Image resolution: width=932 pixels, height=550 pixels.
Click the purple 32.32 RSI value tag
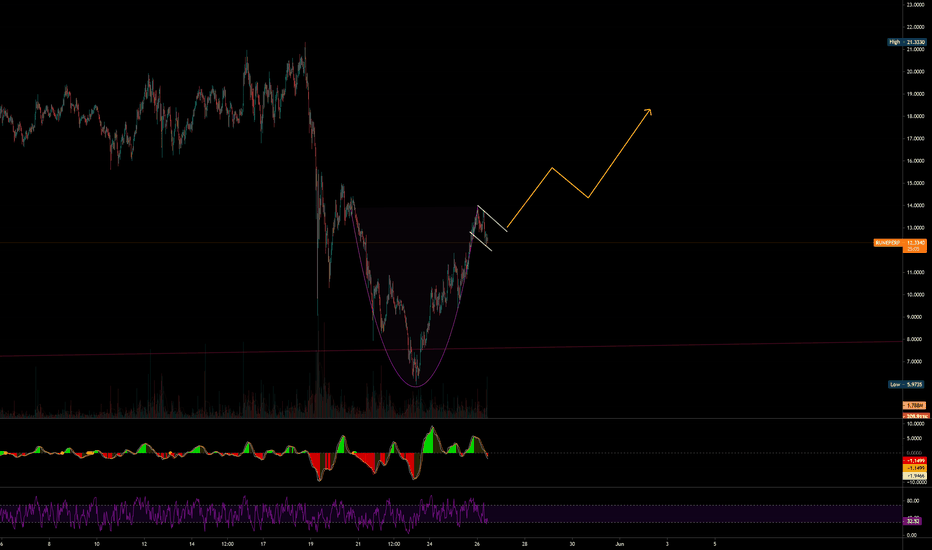[x=913, y=521]
